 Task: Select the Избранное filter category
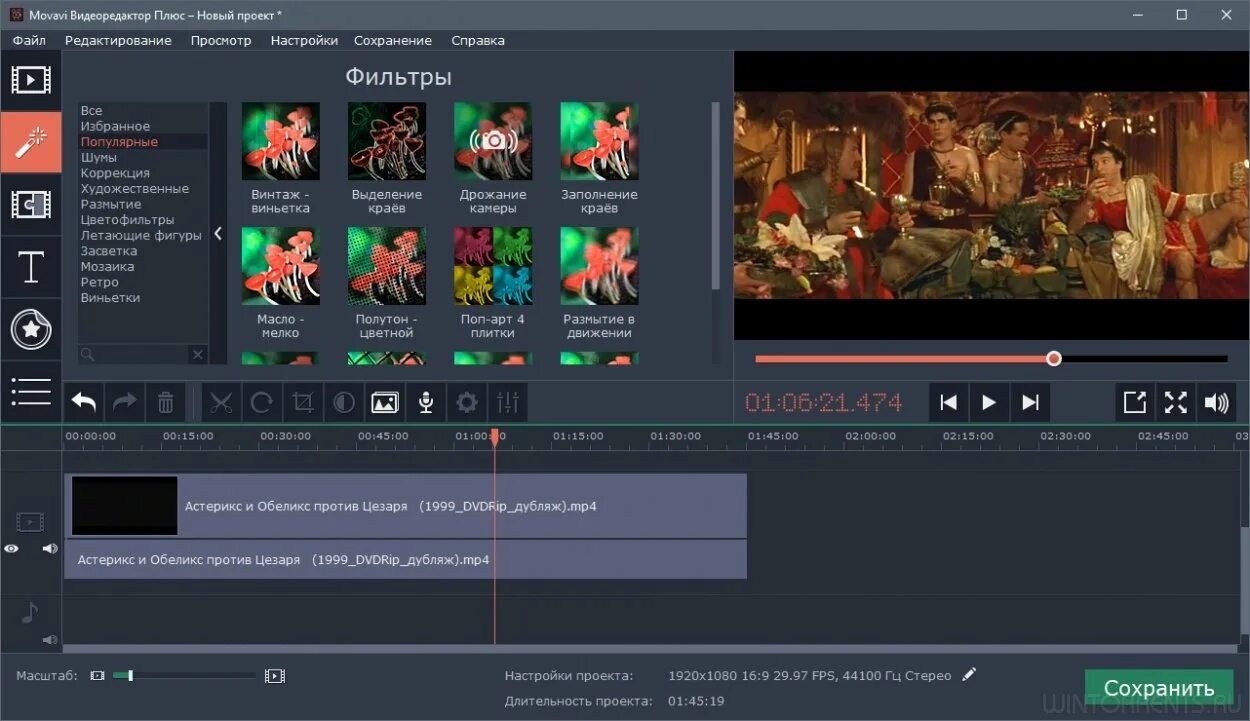click(x=115, y=126)
